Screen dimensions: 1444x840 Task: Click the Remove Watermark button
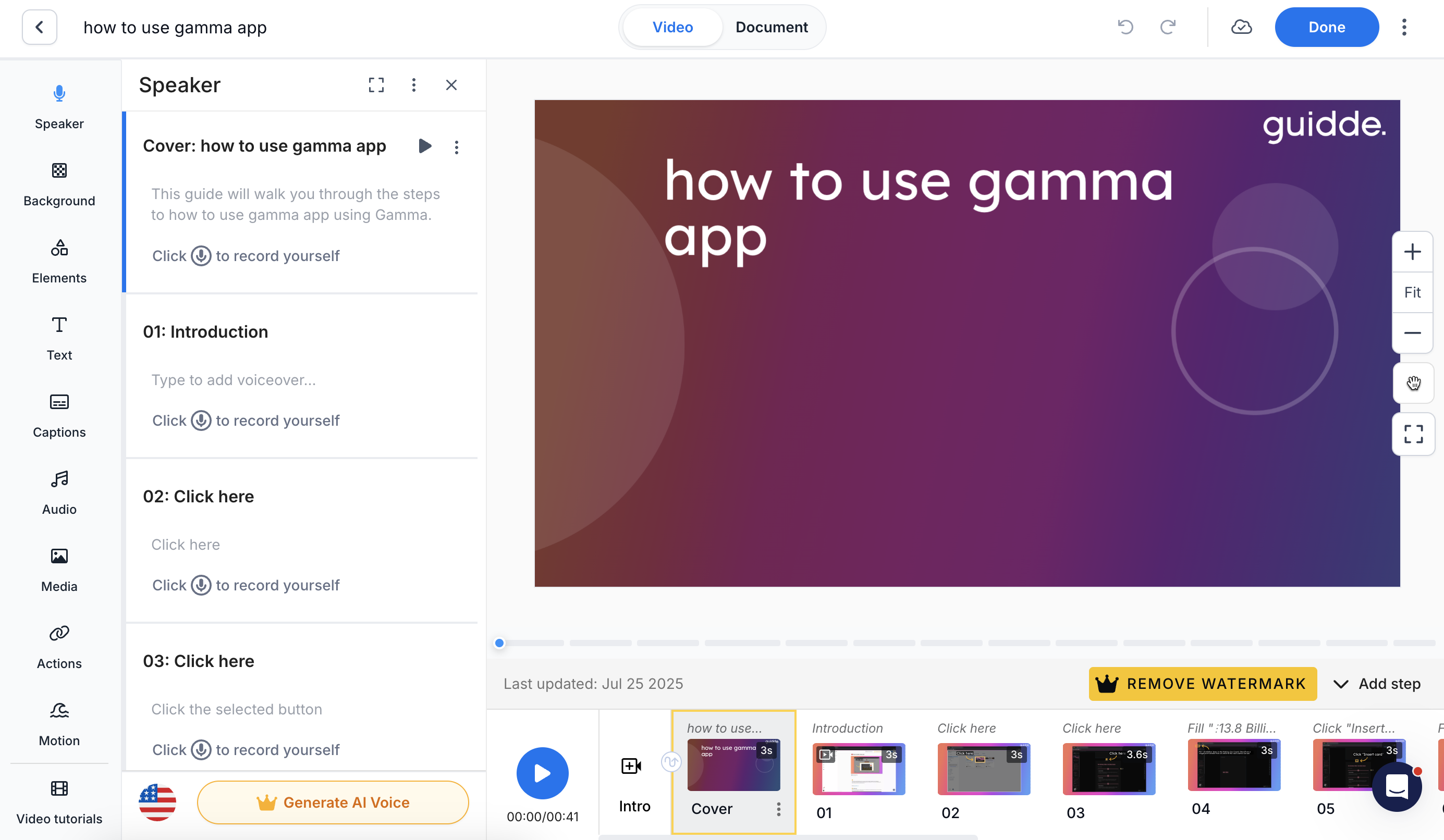point(1202,684)
